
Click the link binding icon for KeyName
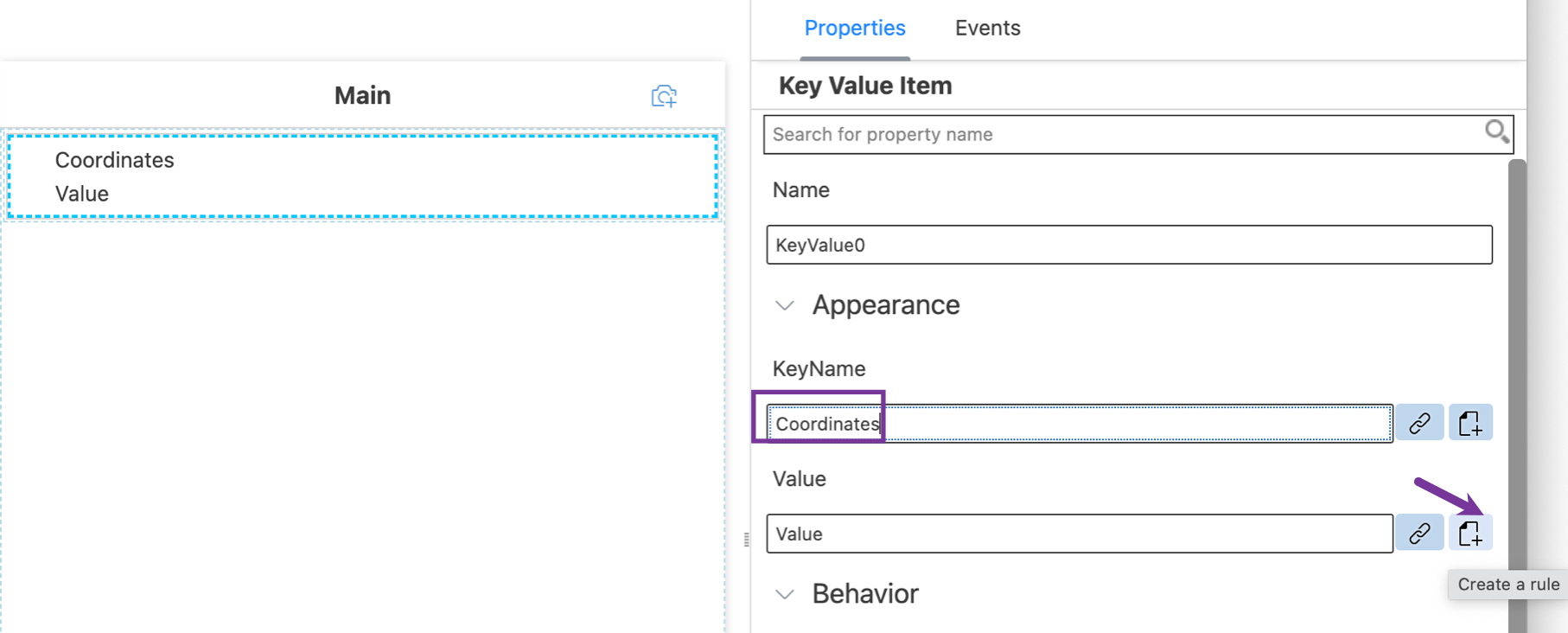(x=1419, y=423)
